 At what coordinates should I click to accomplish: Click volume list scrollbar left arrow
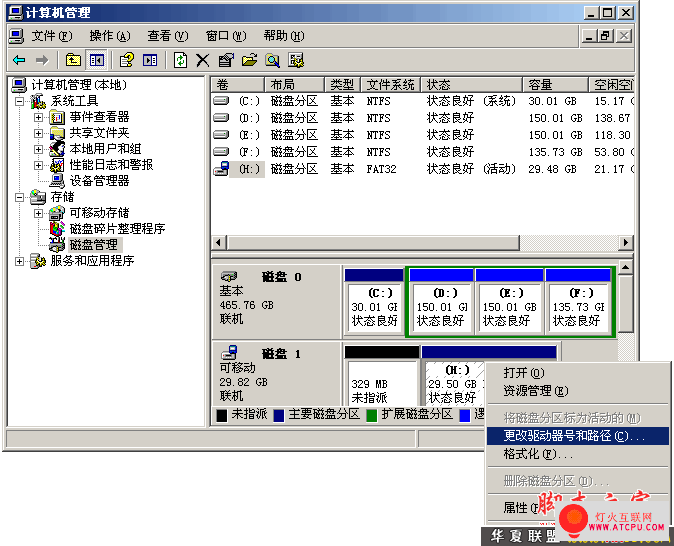[218, 242]
